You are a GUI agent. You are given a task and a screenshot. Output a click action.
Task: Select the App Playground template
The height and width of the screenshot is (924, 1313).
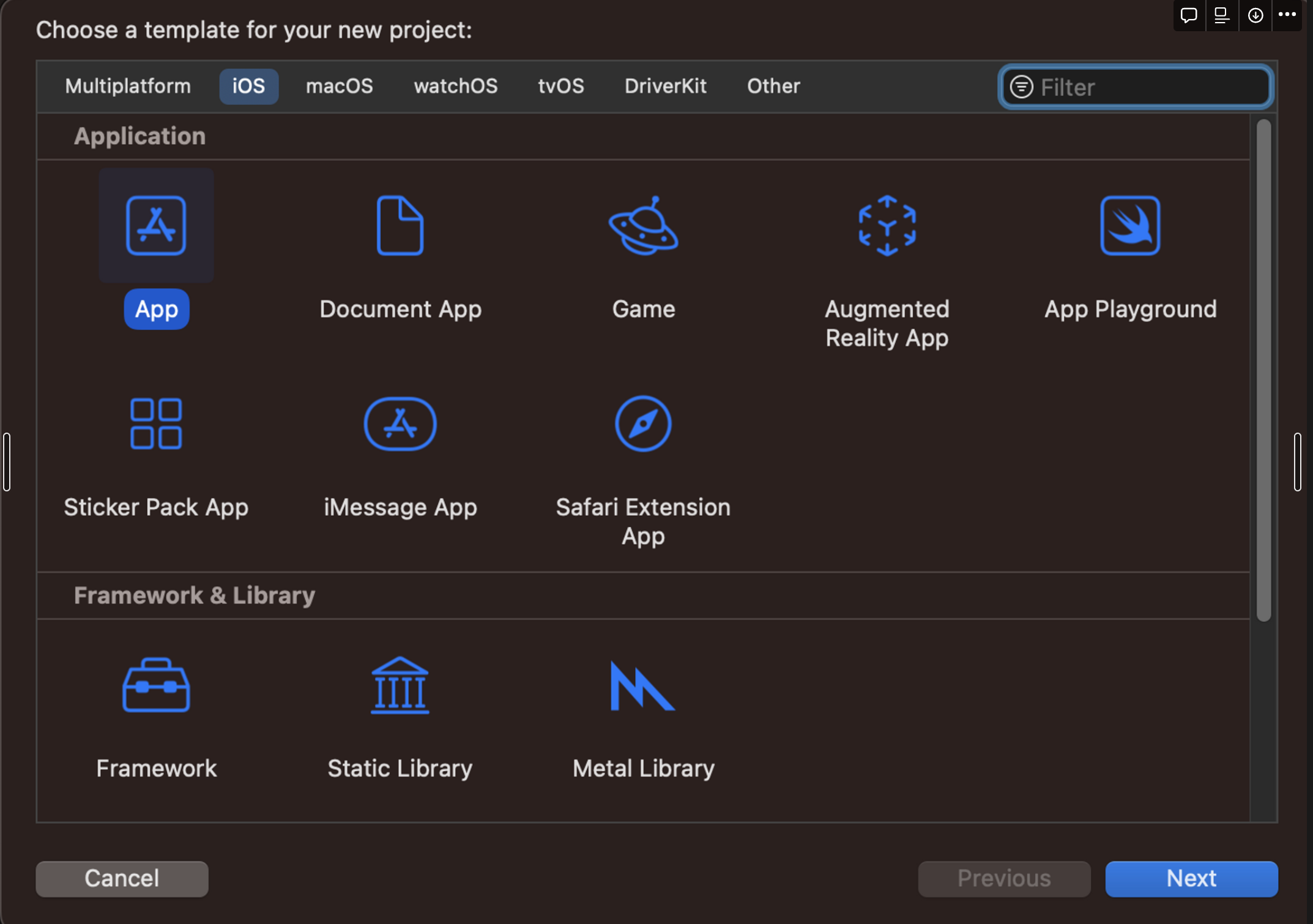coord(1129,226)
